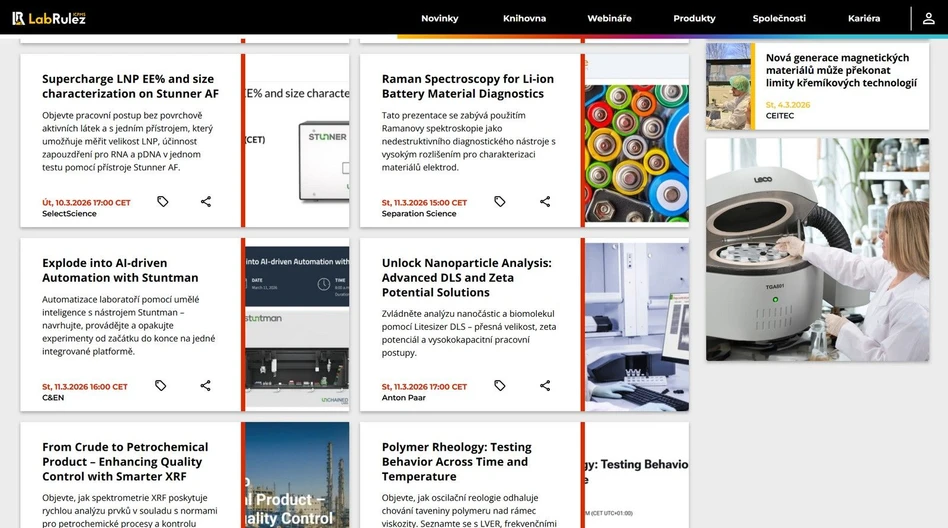Navigate to Společnosti section
The width and height of the screenshot is (948, 528).
point(779,18)
